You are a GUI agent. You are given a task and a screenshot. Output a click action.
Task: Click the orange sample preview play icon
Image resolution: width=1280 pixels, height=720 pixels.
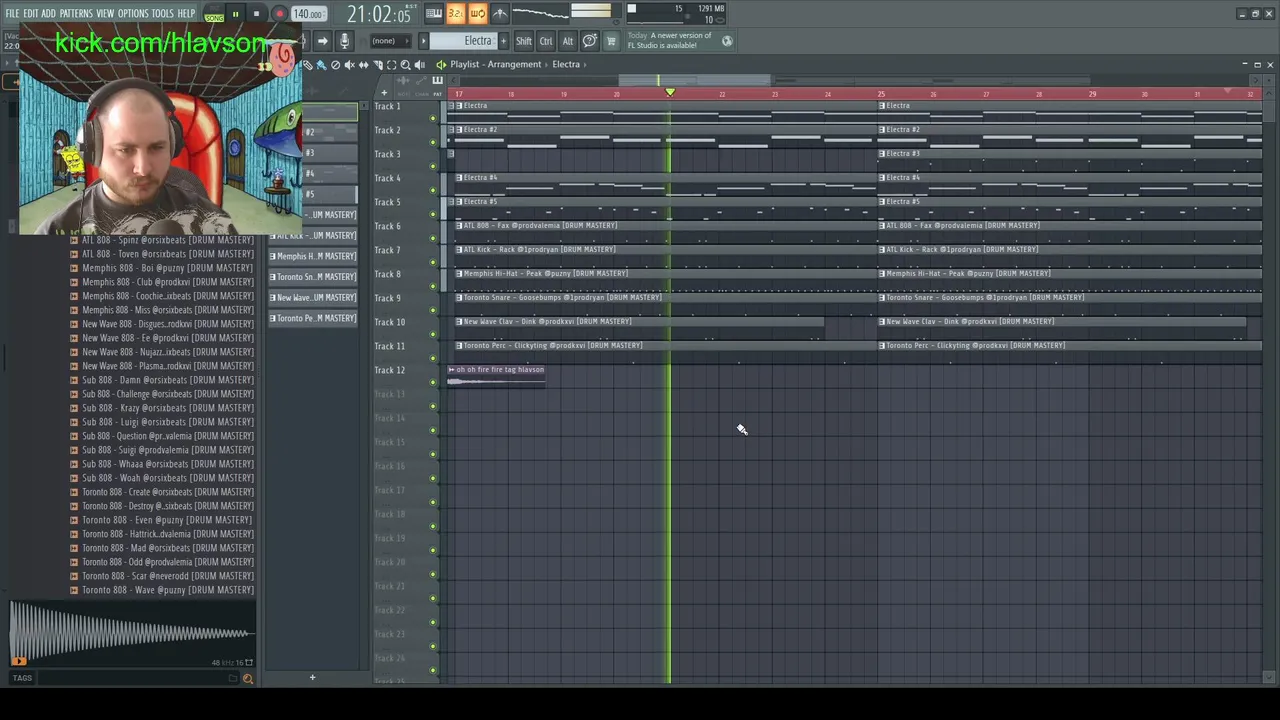[x=18, y=660]
